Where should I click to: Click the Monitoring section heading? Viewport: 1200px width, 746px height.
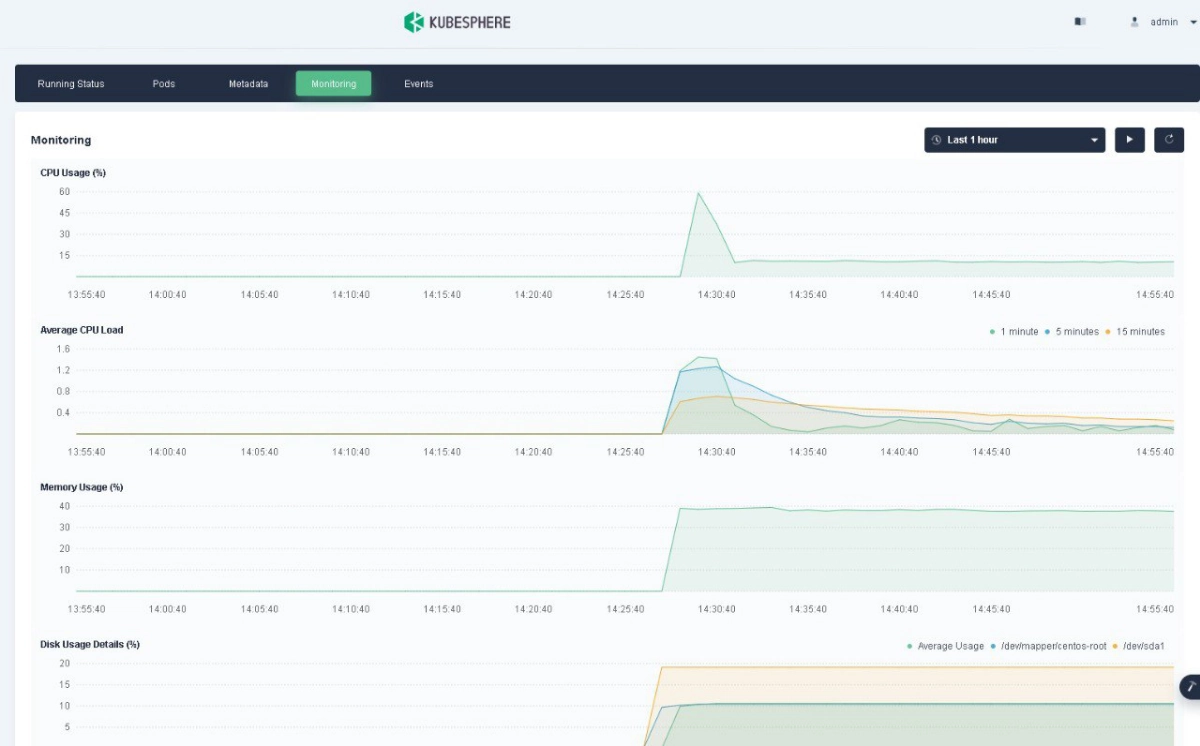pyautogui.click(x=61, y=140)
